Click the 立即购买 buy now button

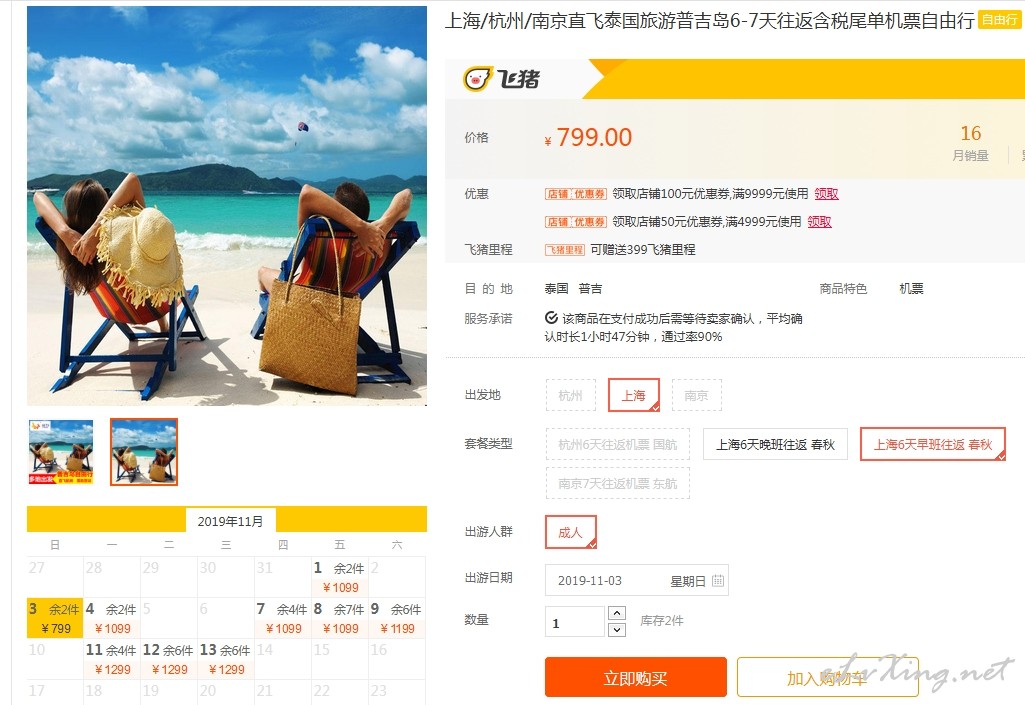pyautogui.click(x=635, y=678)
